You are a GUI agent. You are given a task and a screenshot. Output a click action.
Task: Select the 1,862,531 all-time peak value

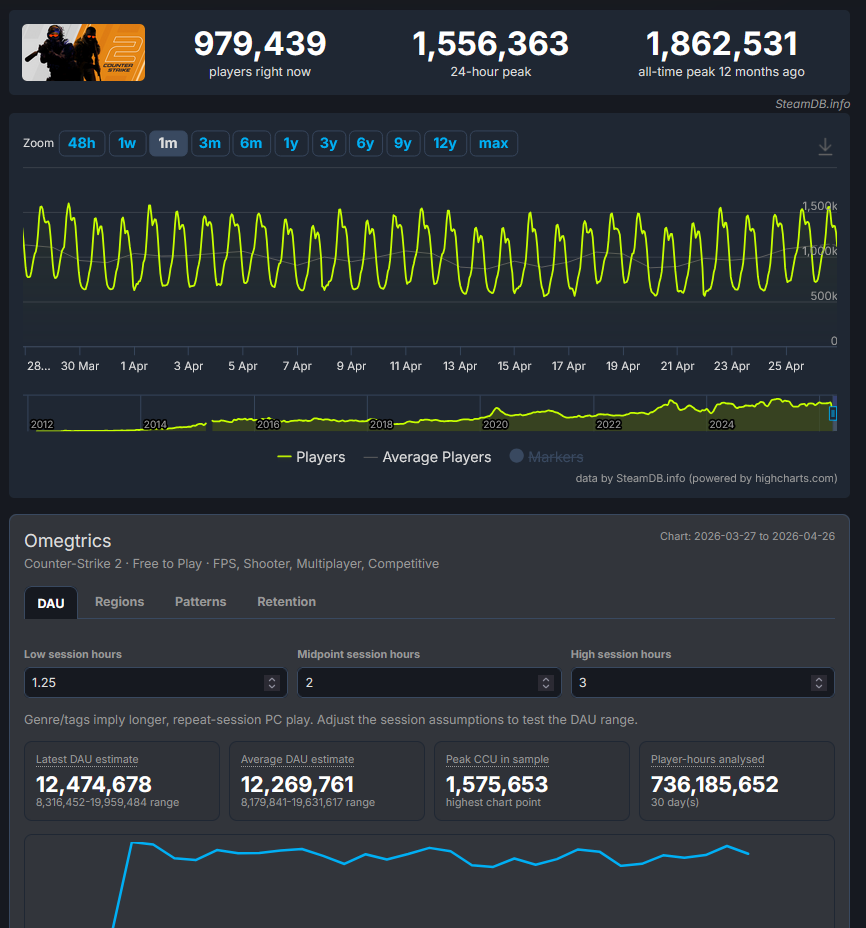pyautogui.click(x=722, y=44)
